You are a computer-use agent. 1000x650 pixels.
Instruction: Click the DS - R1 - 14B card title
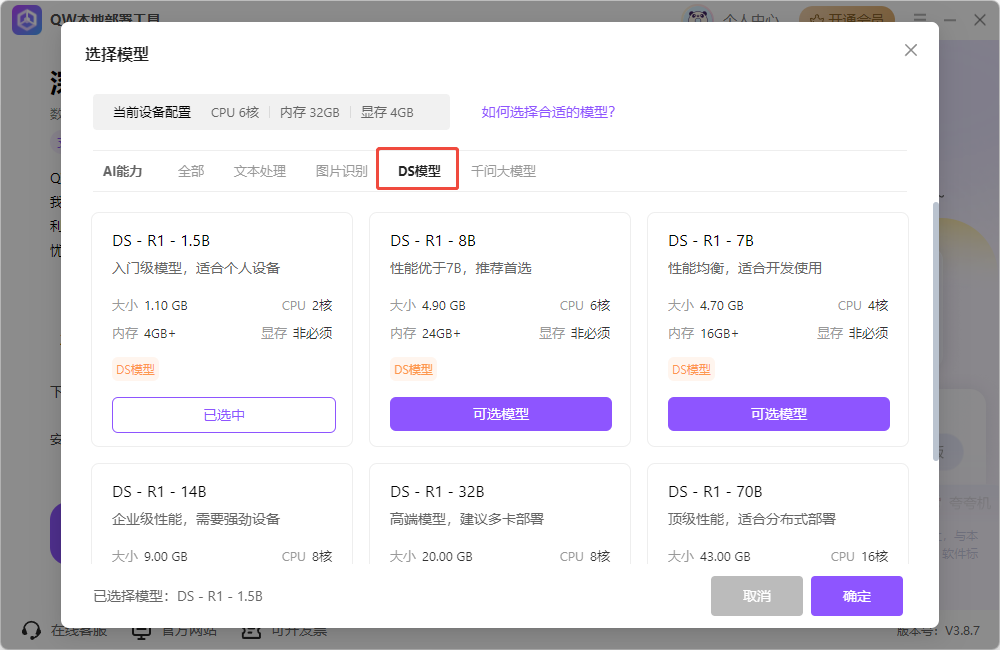tap(159, 492)
